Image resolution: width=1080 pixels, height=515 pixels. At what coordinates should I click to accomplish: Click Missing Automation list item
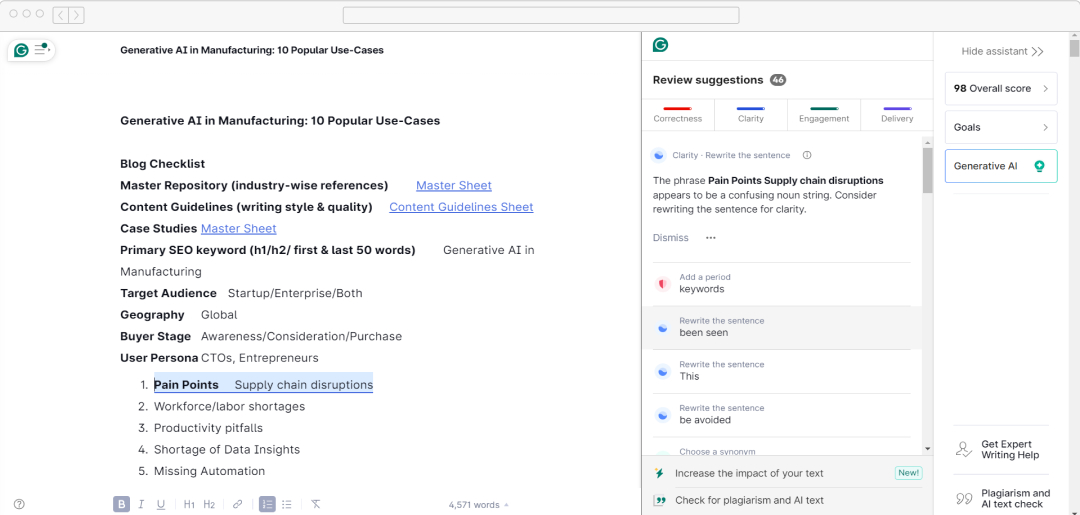pos(209,471)
